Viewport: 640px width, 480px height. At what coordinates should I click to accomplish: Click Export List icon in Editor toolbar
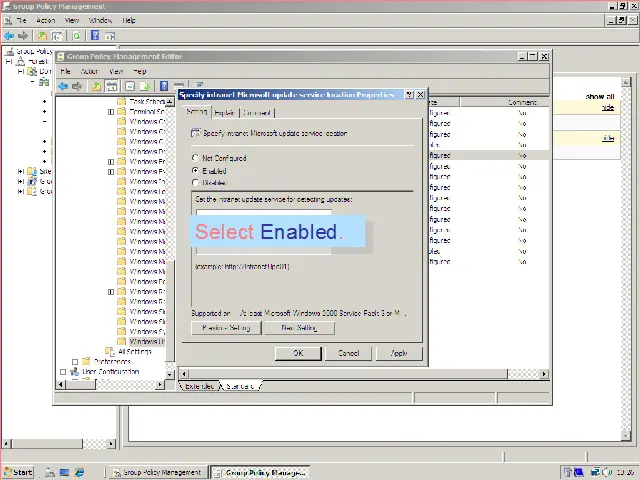(x=145, y=86)
